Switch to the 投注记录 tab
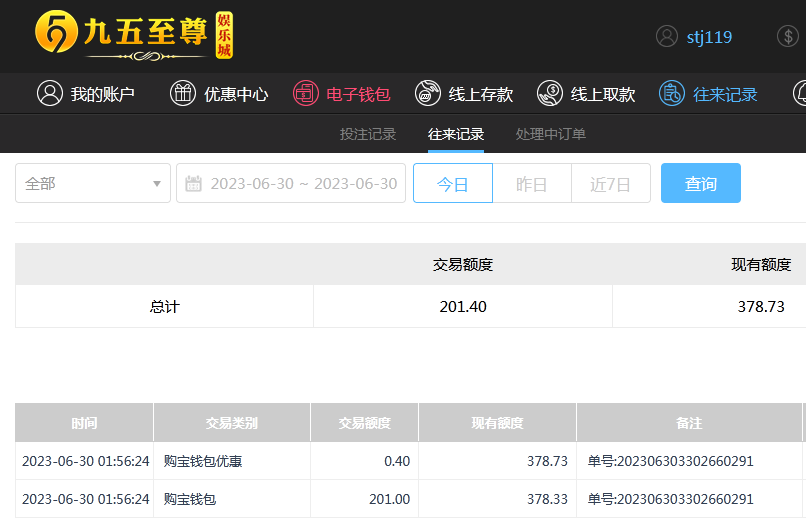This screenshot has width=806, height=530. pyautogui.click(x=368, y=135)
